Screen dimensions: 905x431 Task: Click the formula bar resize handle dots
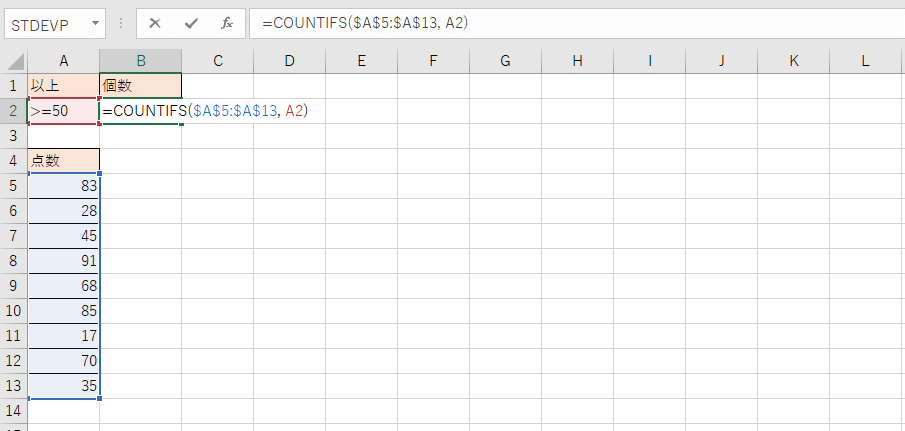pyautogui.click(x=123, y=23)
